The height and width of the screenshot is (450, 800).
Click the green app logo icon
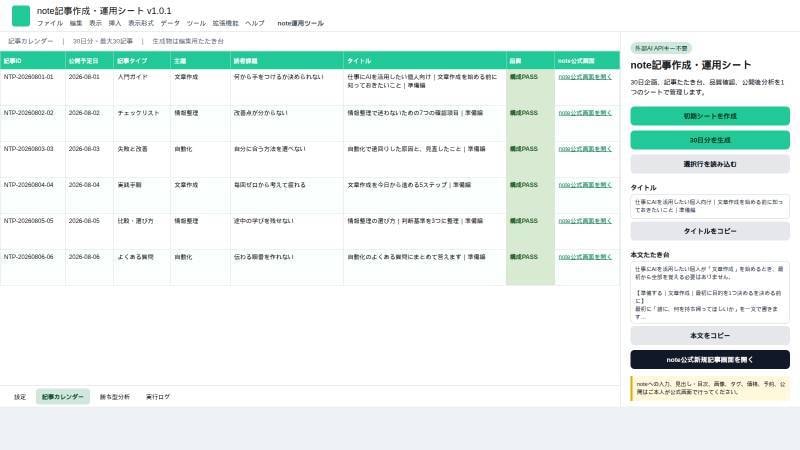click(21, 16)
